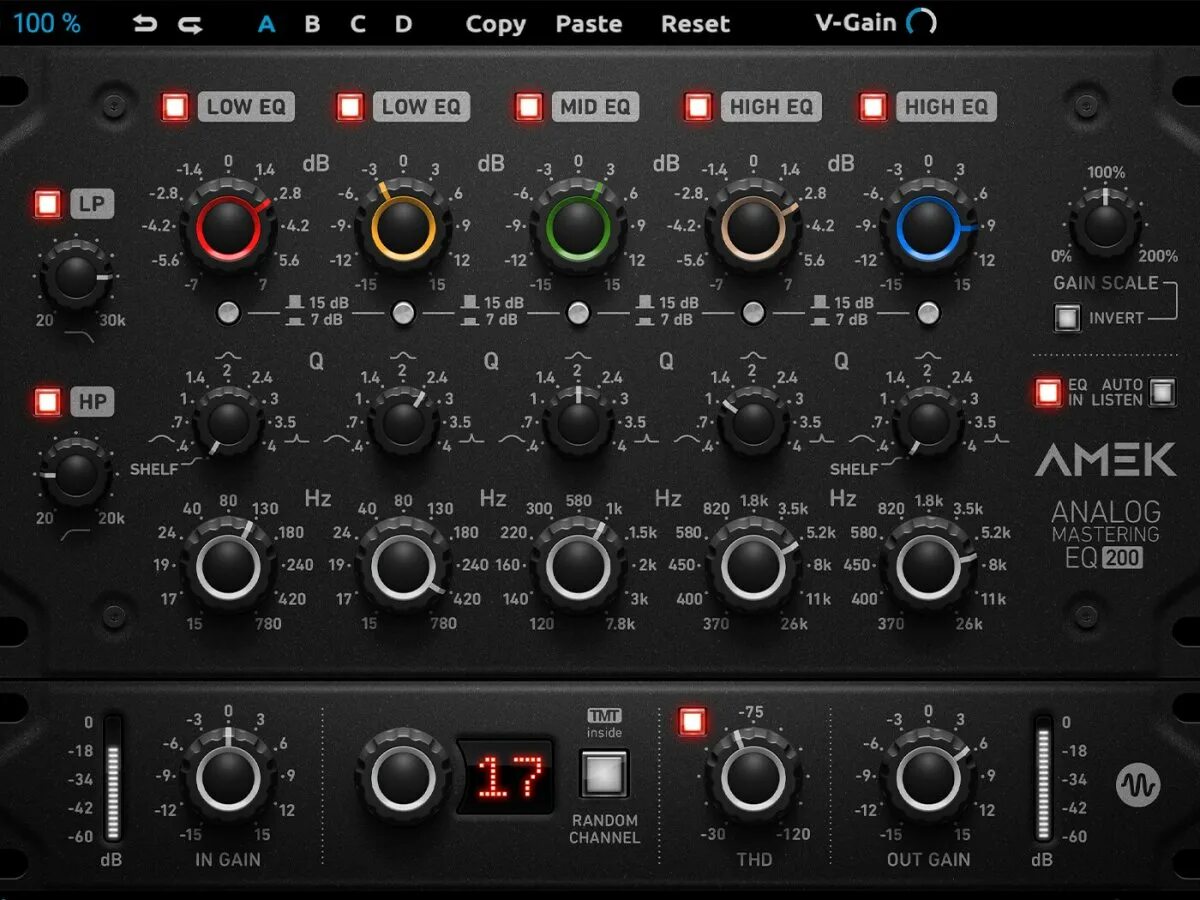Click the red low band gain knob
1200x900 pixels.
pyautogui.click(x=228, y=228)
